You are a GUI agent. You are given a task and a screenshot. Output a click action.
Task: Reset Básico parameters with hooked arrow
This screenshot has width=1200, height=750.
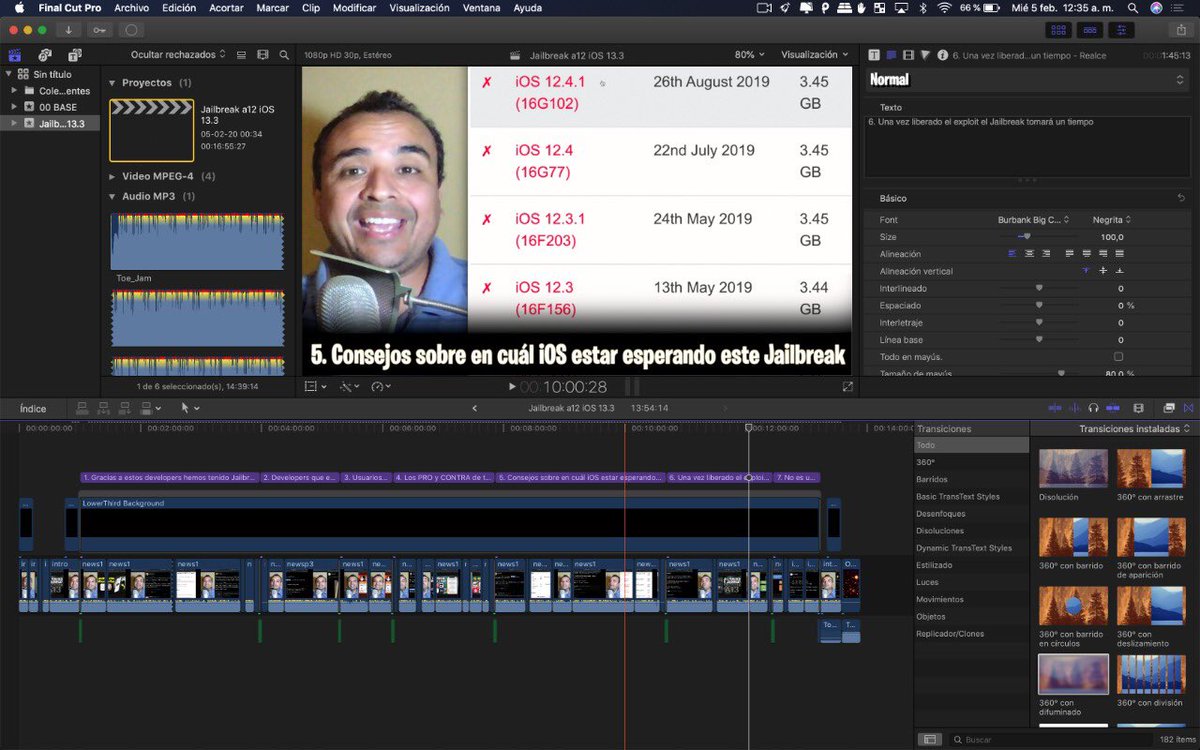[x=1181, y=198]
